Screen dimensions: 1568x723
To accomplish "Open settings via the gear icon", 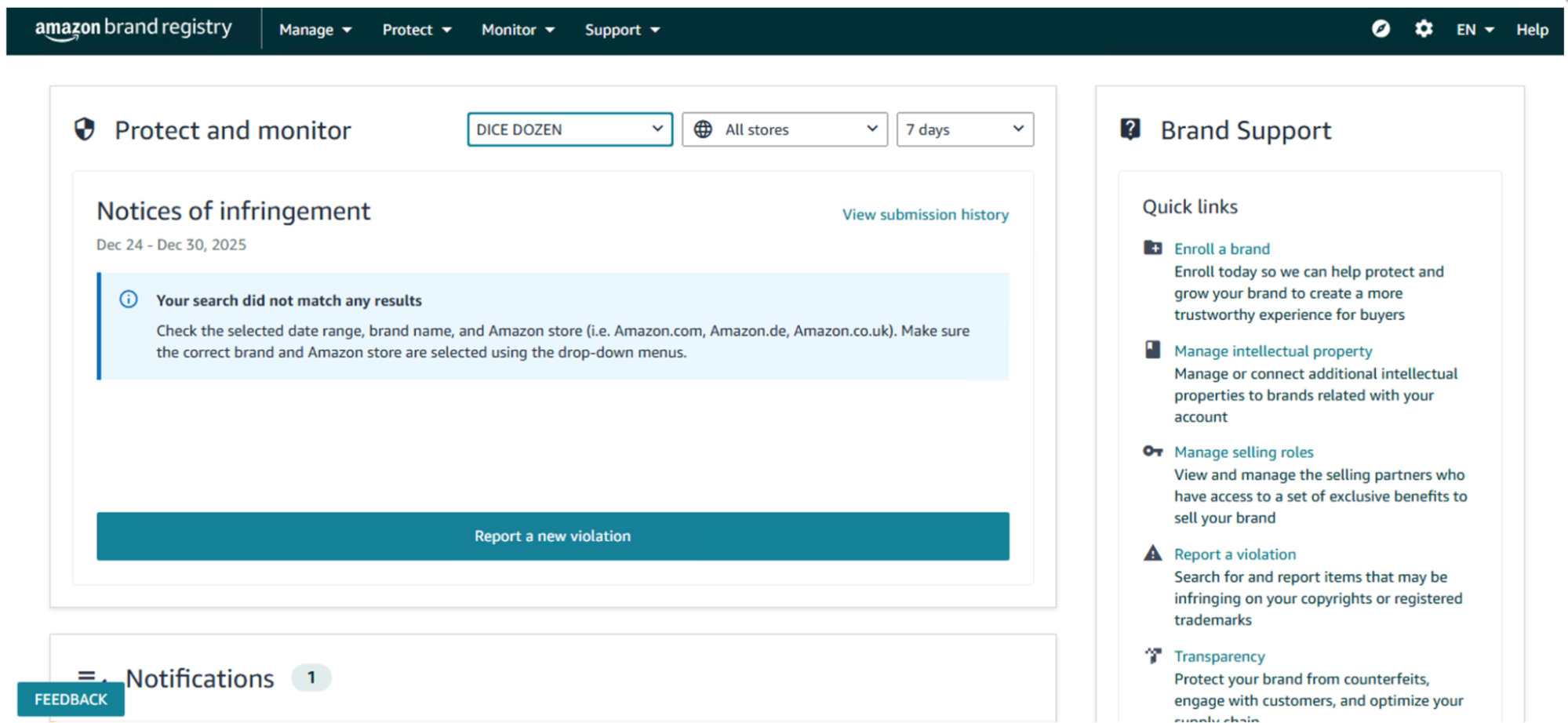I will point(1424,29).
